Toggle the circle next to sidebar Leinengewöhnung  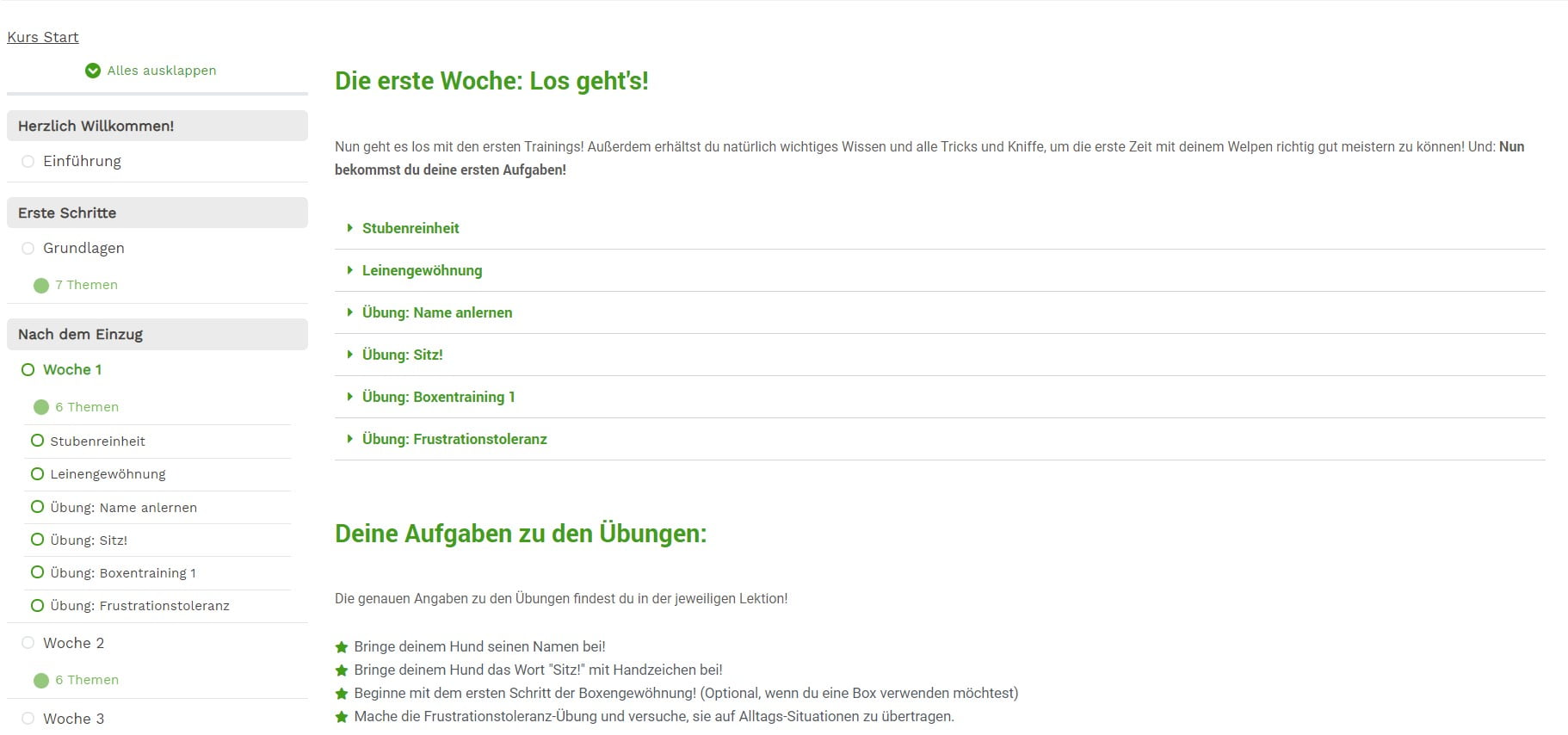click(37, 474)
